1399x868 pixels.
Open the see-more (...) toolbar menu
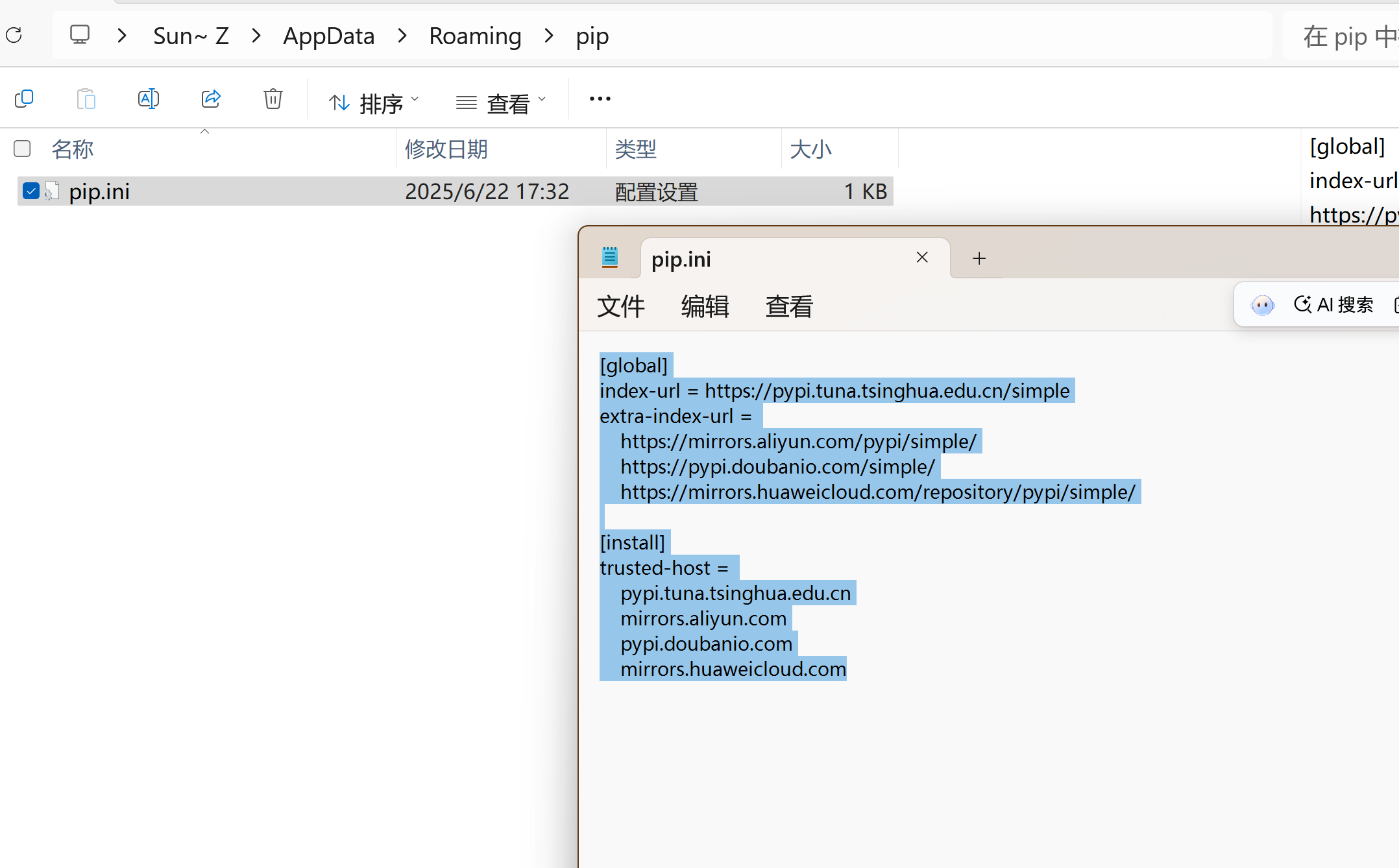pos(599,98)
